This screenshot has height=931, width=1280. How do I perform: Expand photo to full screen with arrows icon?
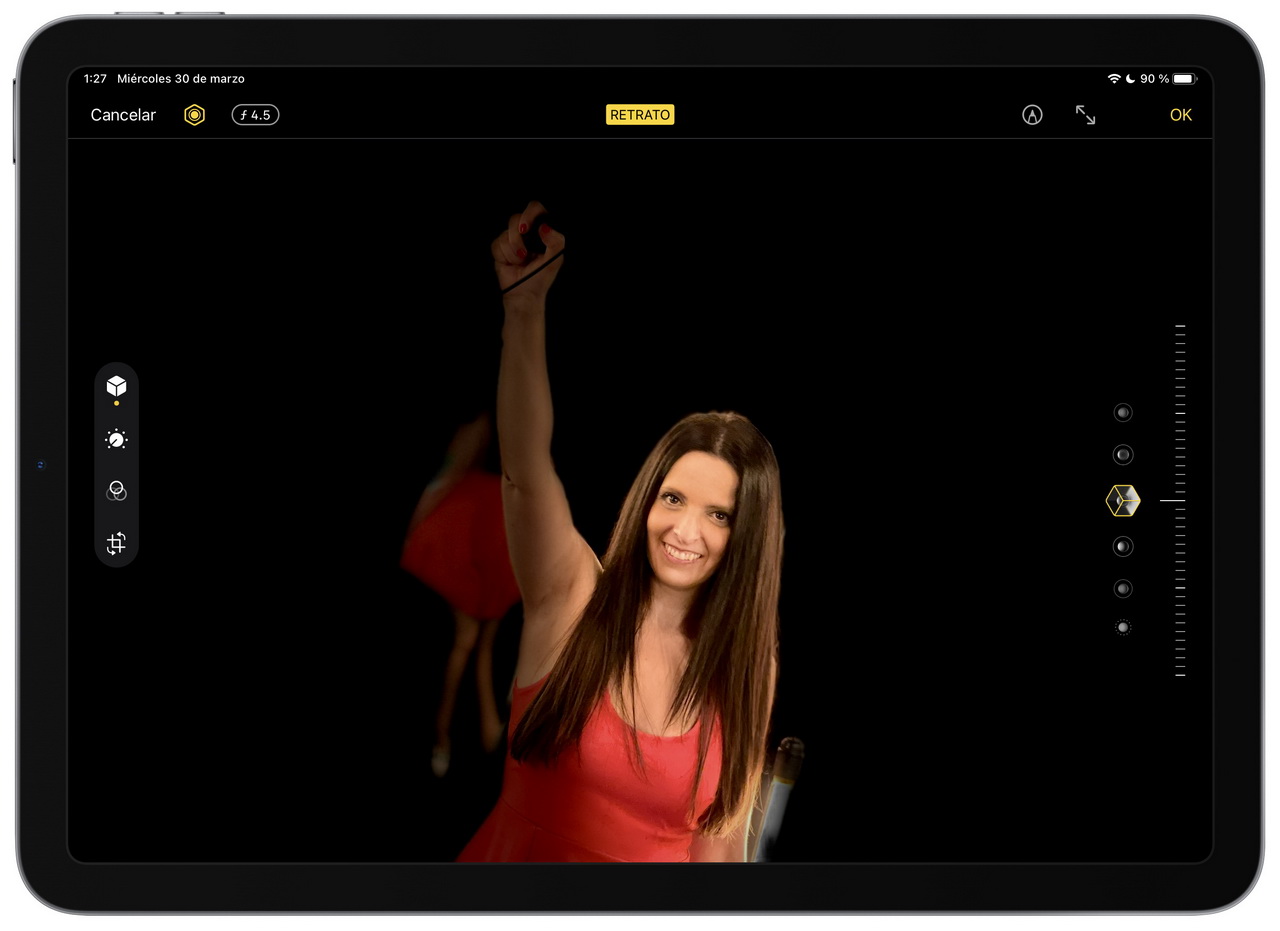[1085, 115]
